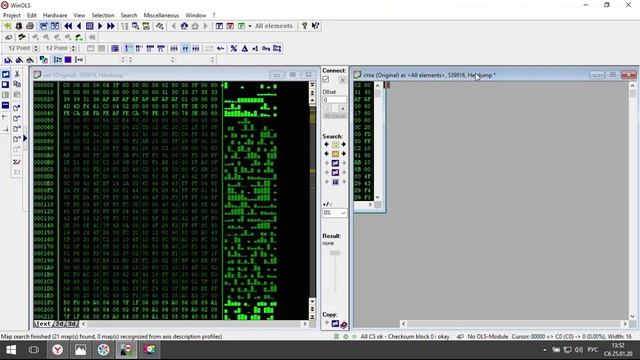The width and height of the screenshot is (640, 360).
Task: Click the magnifier search icon in the main toolbar
Action: (x=135, y=26)
